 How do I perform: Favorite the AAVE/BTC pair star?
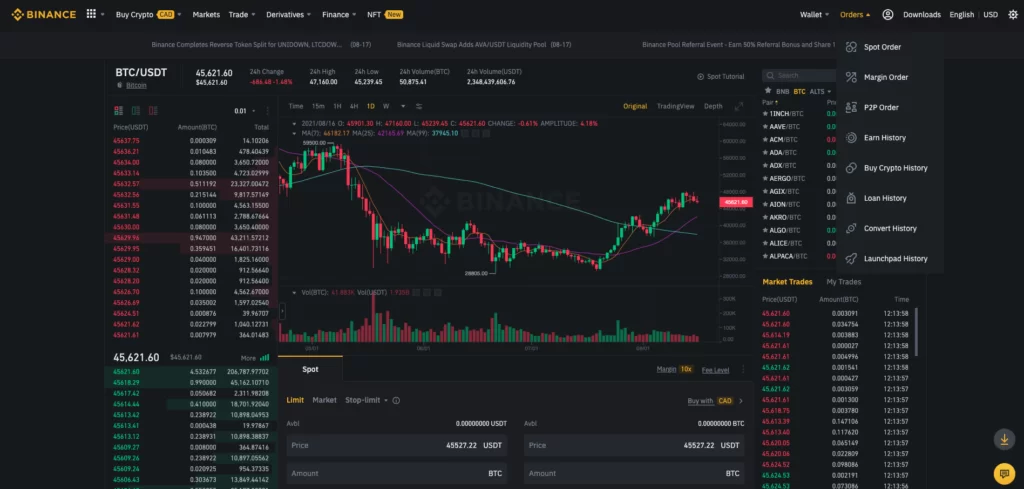click(765, 127)
